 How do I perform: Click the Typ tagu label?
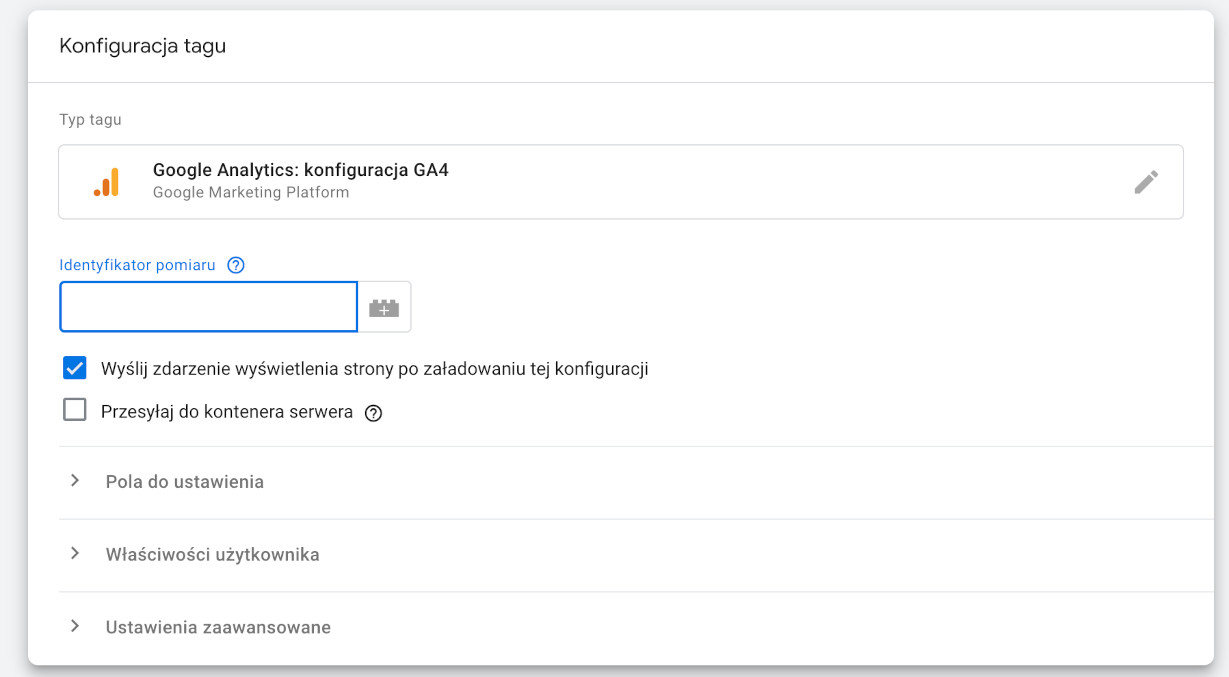tap(91, 120)
